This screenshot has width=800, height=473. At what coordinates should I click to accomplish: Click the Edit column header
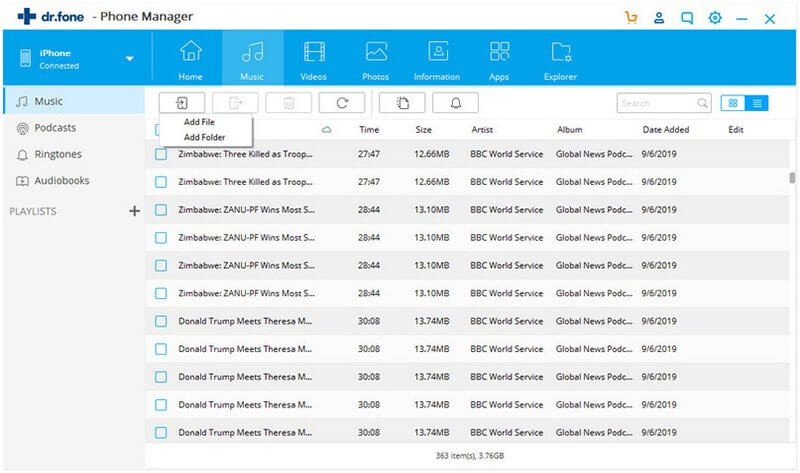pyautogui.click(x=736, y=130)
